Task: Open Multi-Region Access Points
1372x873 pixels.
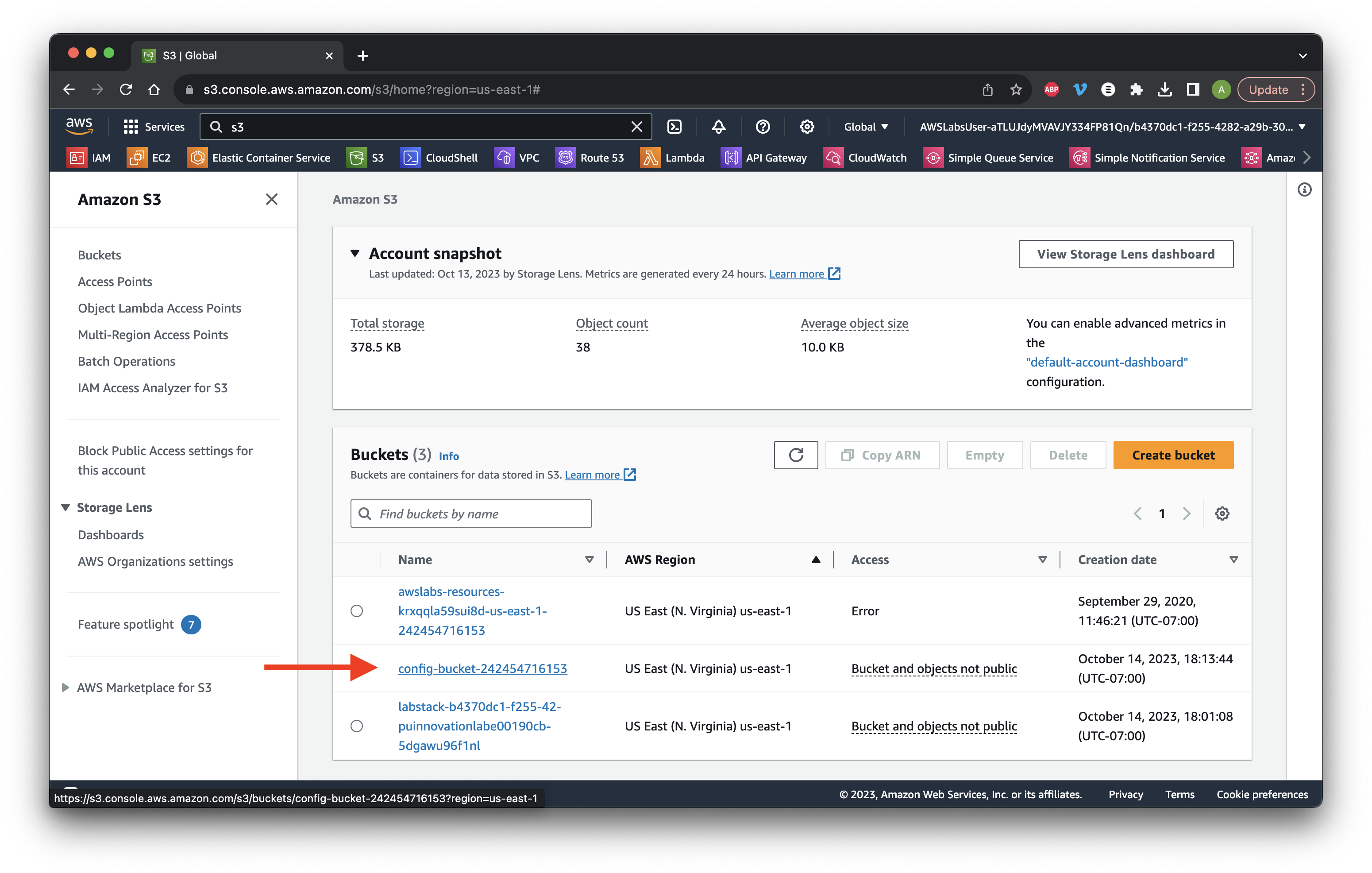Action: click(x=153, y=335)
